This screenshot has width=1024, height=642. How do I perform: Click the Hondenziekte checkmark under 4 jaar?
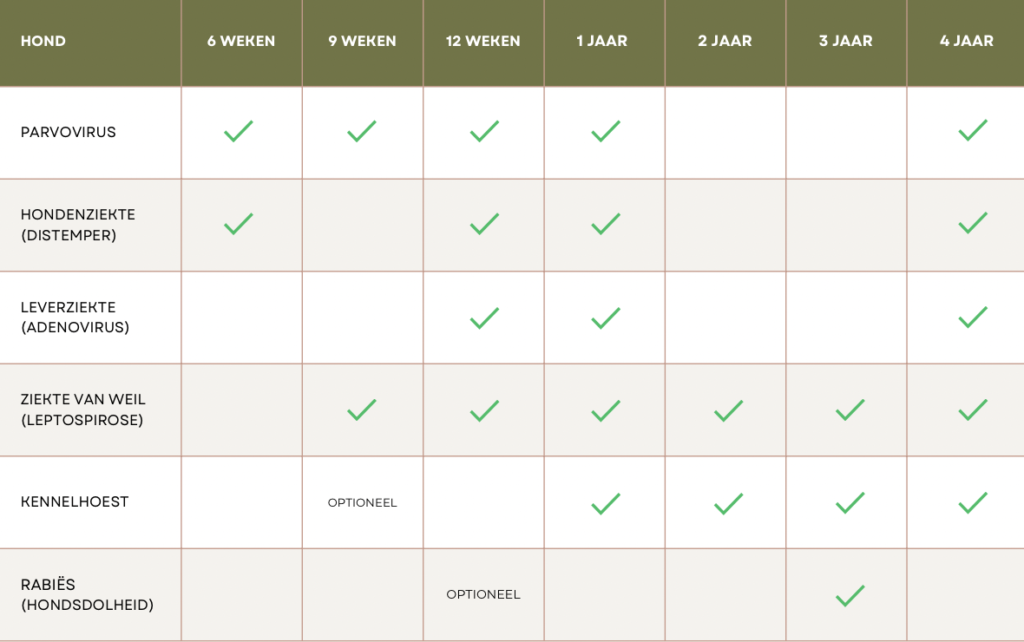(x=972, y=224)
